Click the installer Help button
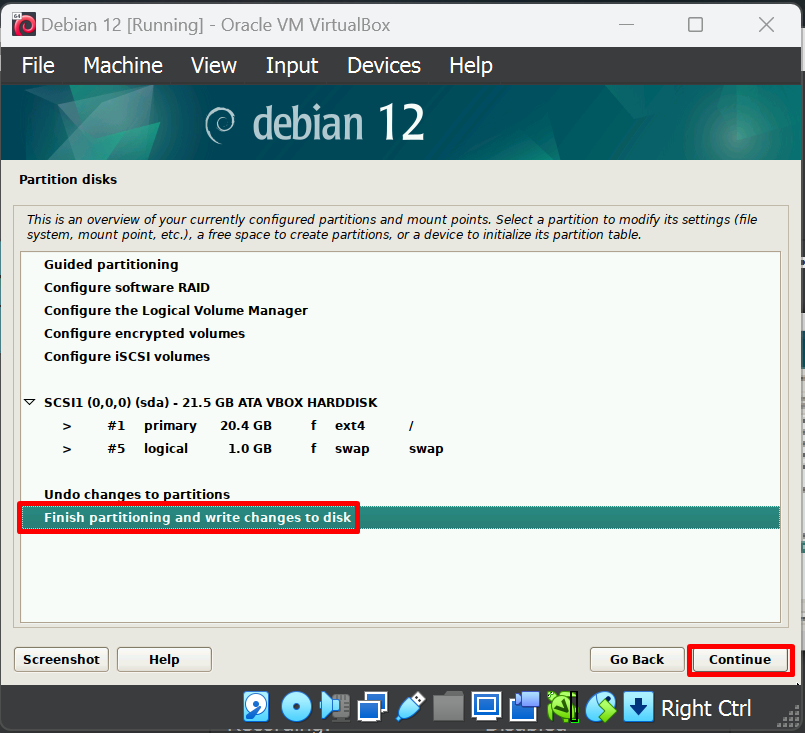This screenshot has width=805, height=733. coord(164,660)
